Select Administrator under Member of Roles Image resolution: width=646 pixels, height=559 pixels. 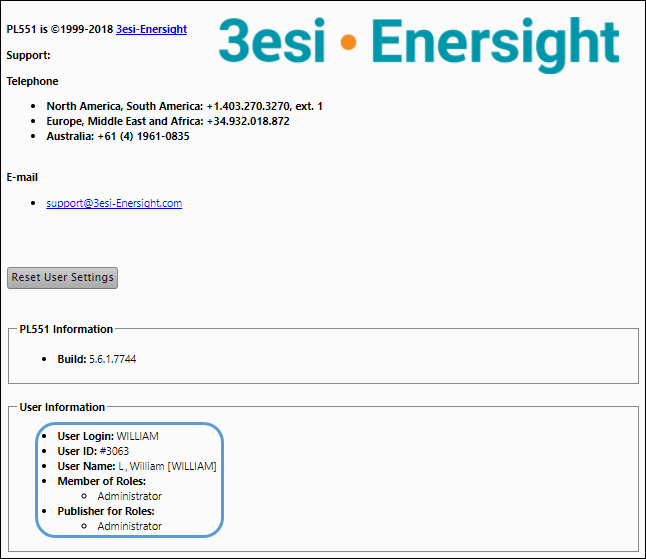pos(129,496)
